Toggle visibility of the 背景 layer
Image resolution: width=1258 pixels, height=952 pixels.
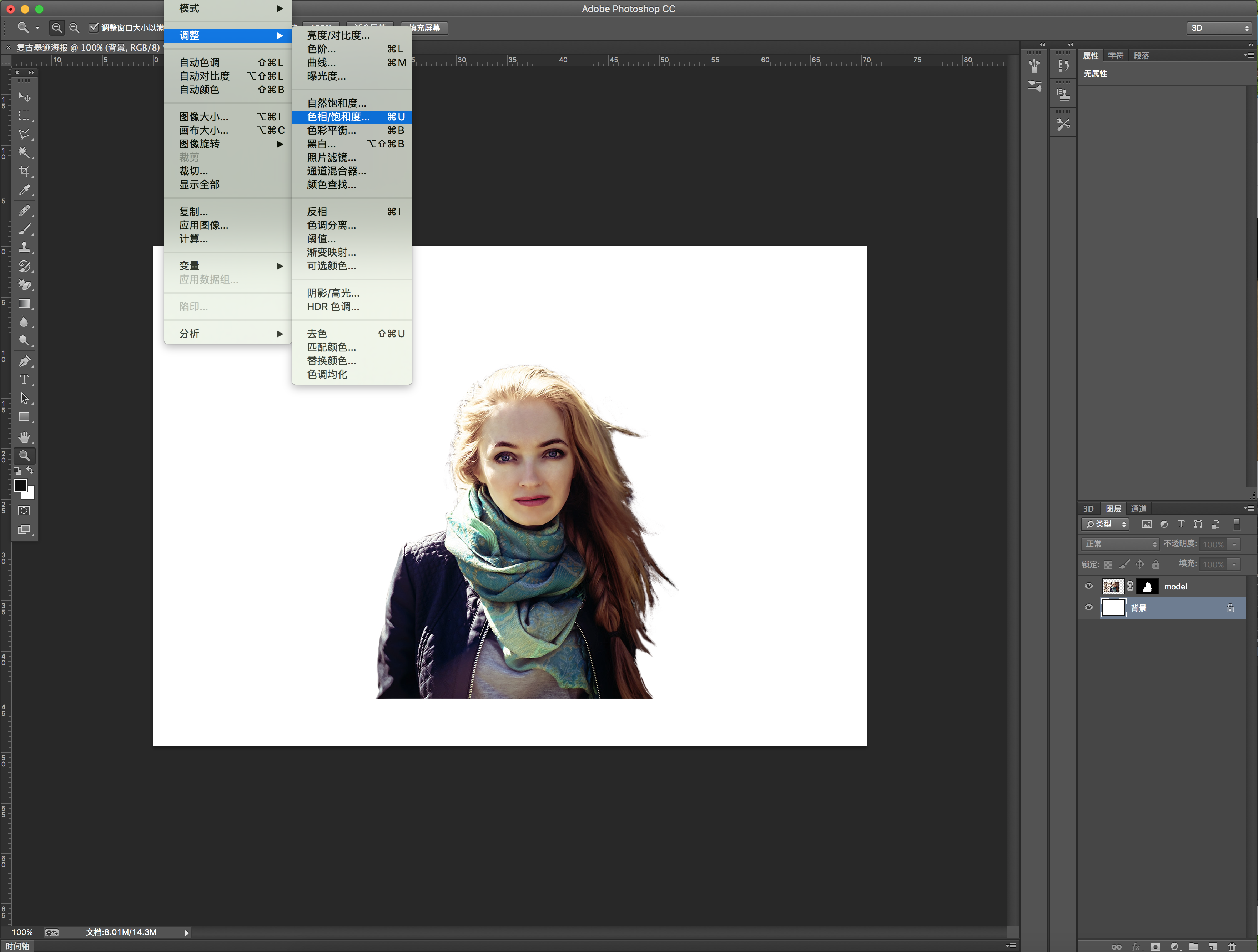(x=1088, y=608)
